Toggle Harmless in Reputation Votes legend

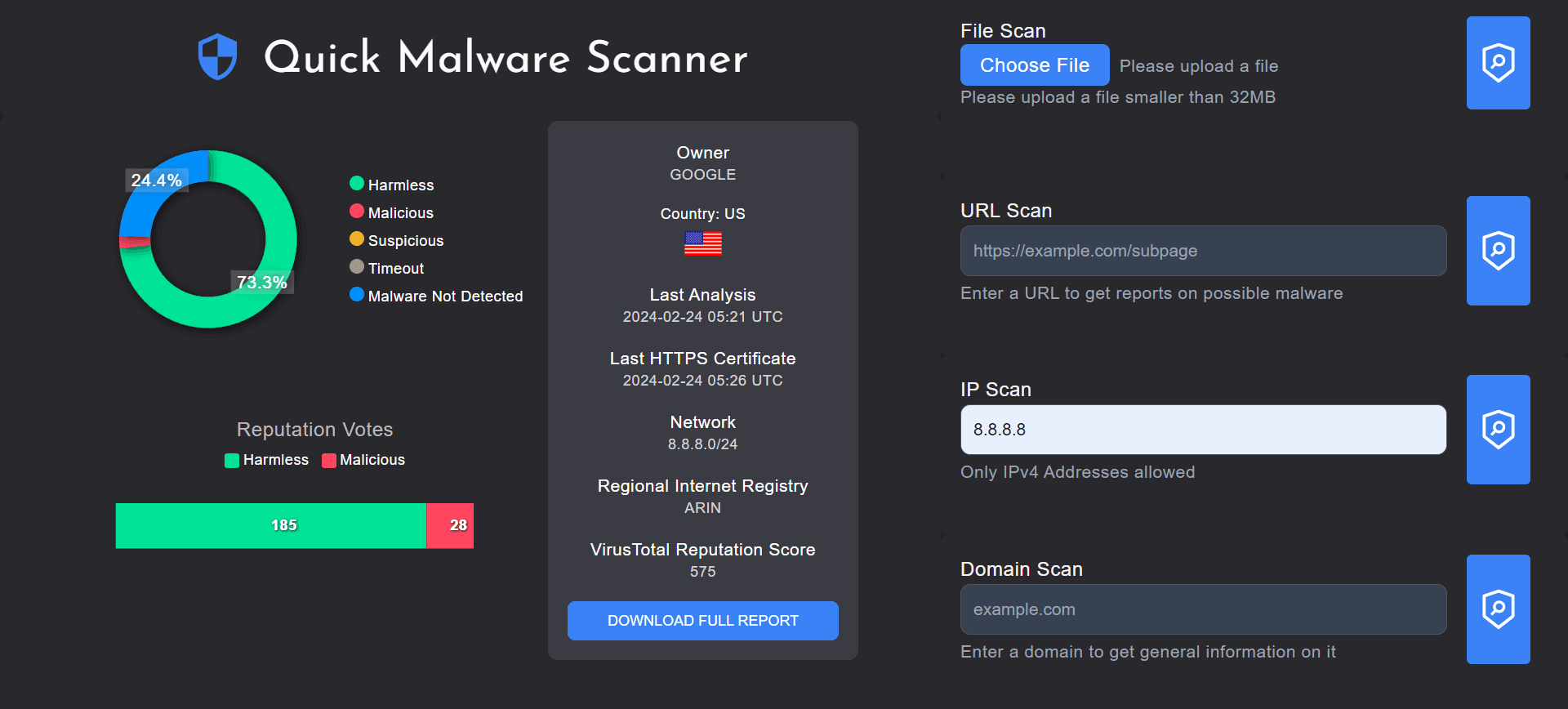[x=267, y=460]
